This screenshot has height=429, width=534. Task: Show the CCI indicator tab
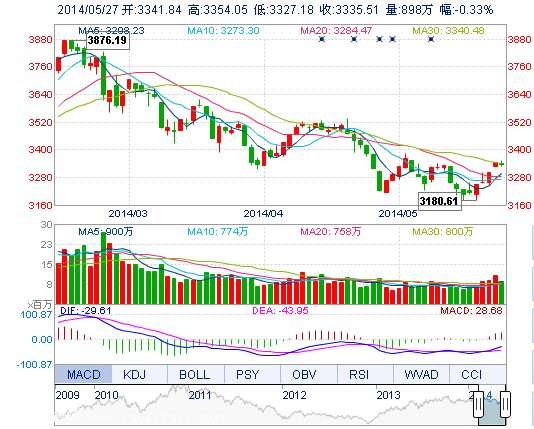478,375
